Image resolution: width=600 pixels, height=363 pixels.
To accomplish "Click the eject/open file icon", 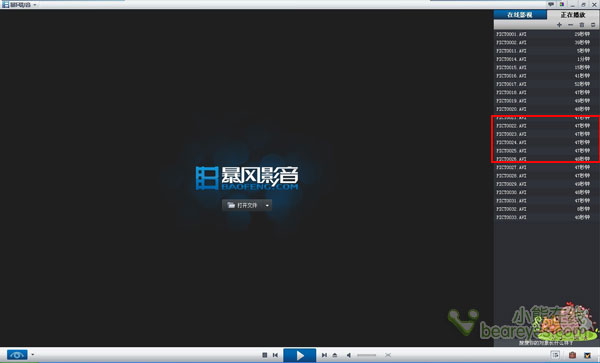I will click(x=335, y=355).
